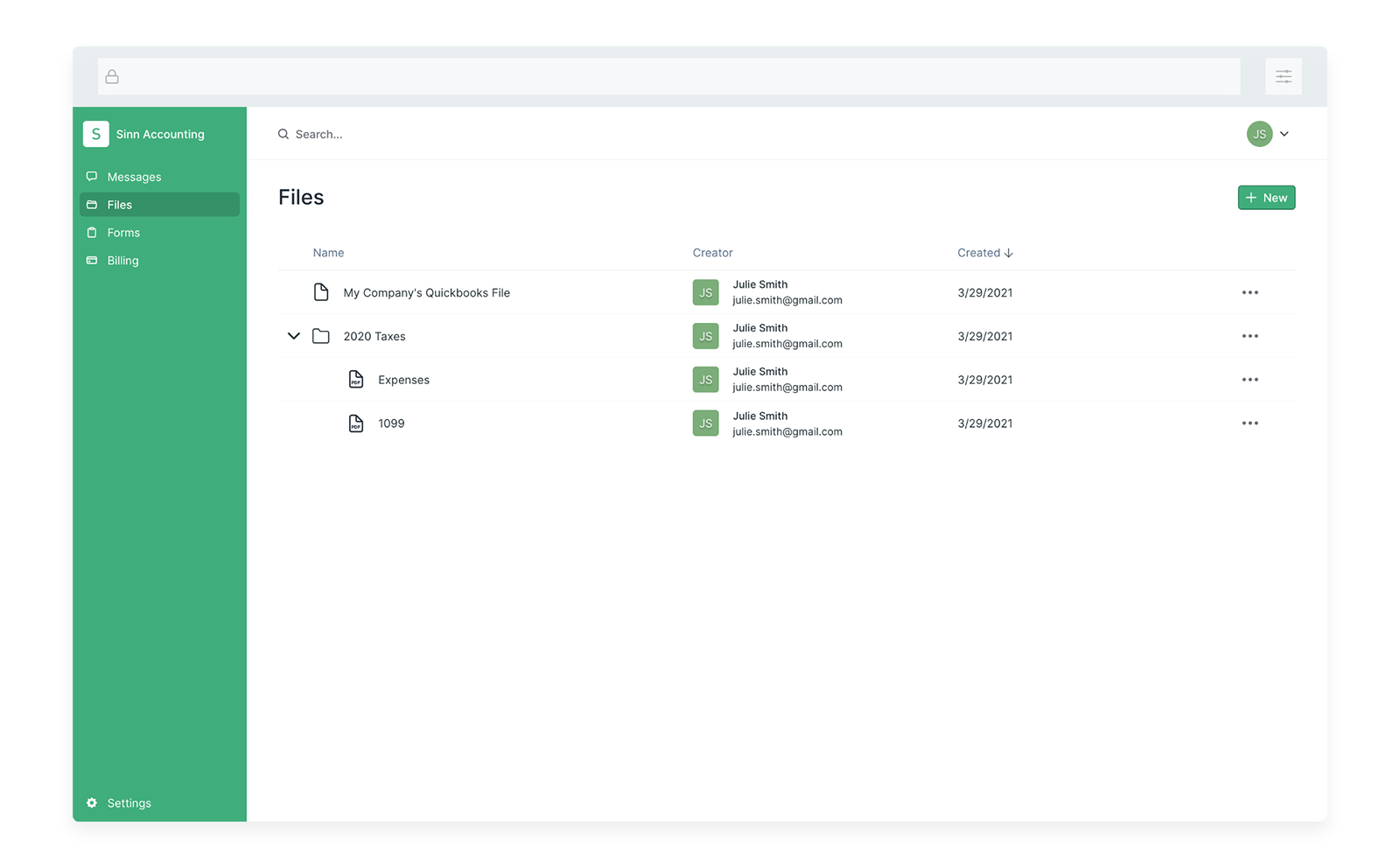Click the browser settings sliders icon
The width and height of the screenshot is (1400, 868).
[x=1283, y=77]
